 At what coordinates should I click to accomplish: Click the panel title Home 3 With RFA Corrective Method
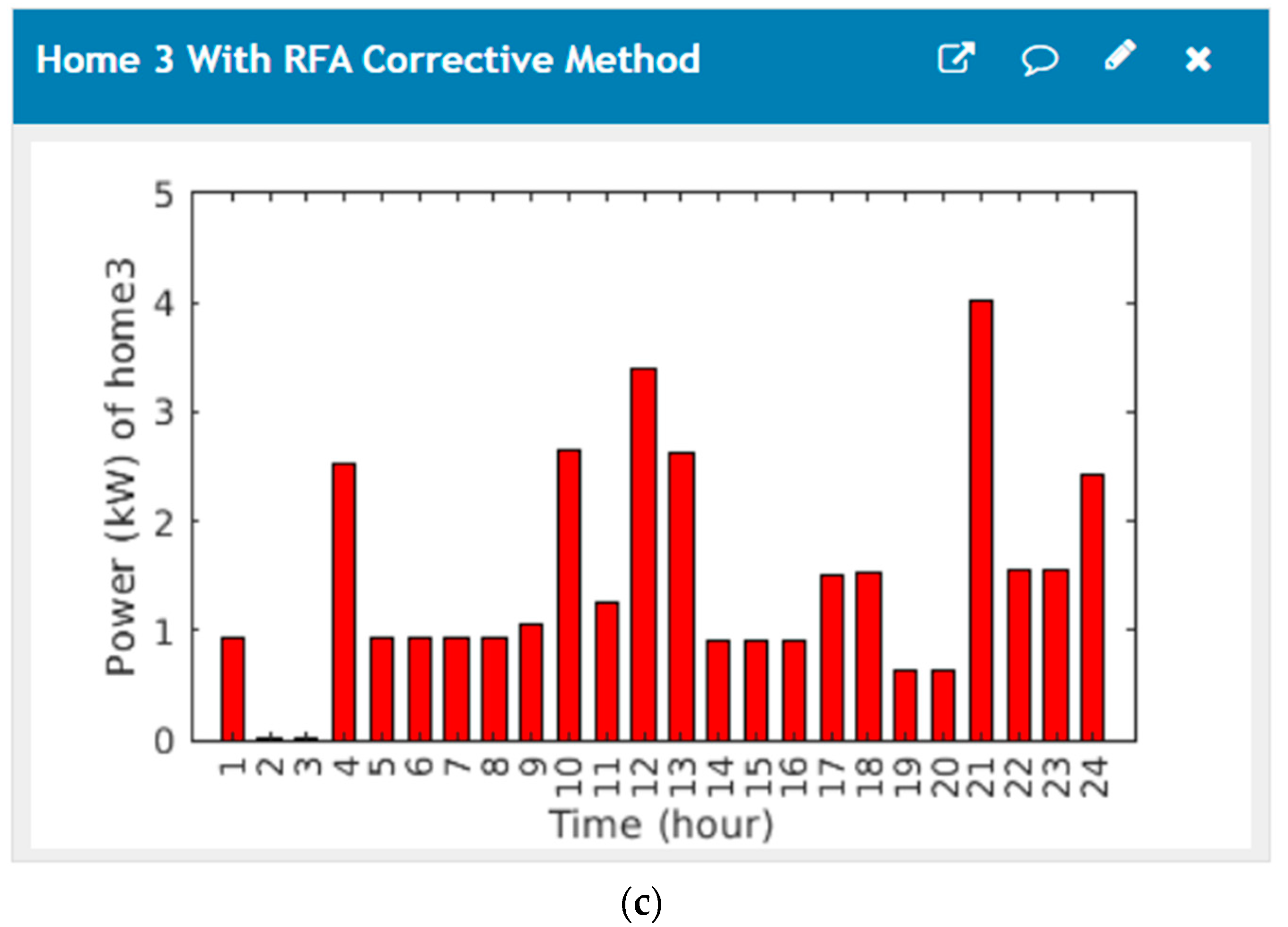click(368, 59)
